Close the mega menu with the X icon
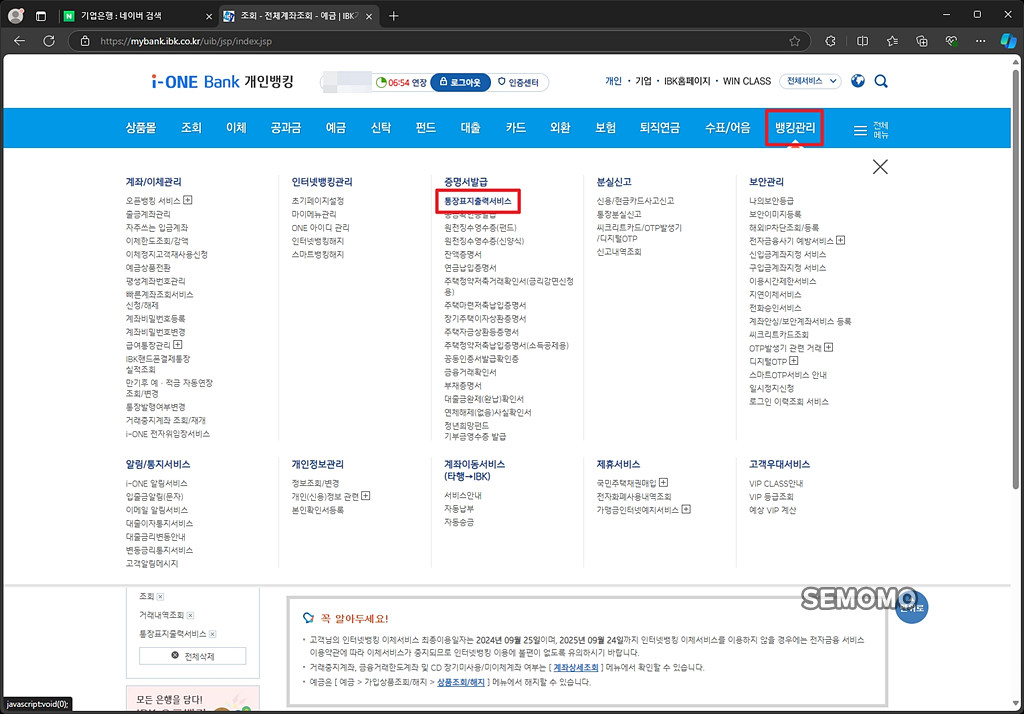Screen dimensions: 1024x714 [880, 167]
